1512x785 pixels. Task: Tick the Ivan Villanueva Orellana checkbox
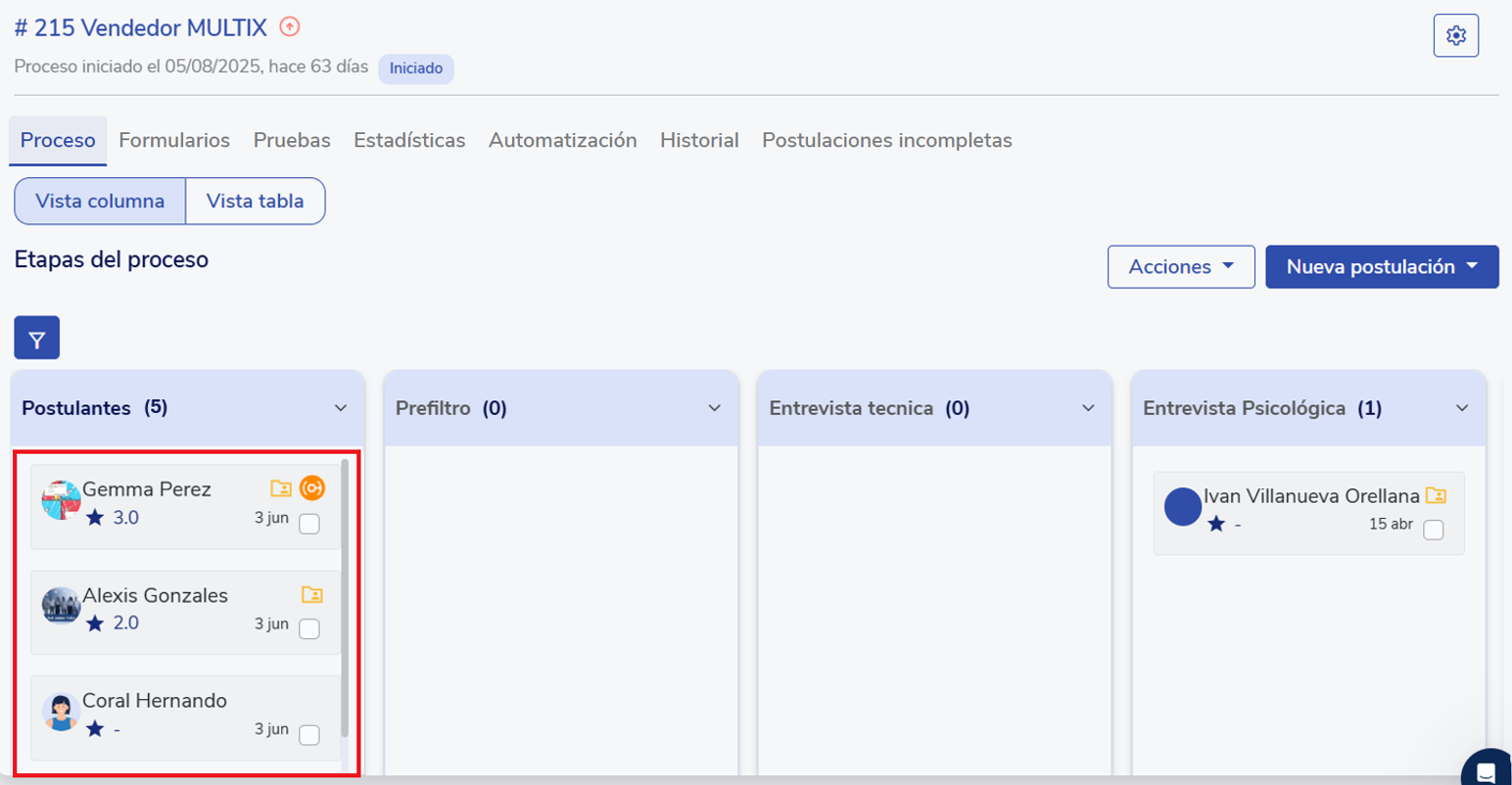coord(1434,531)
